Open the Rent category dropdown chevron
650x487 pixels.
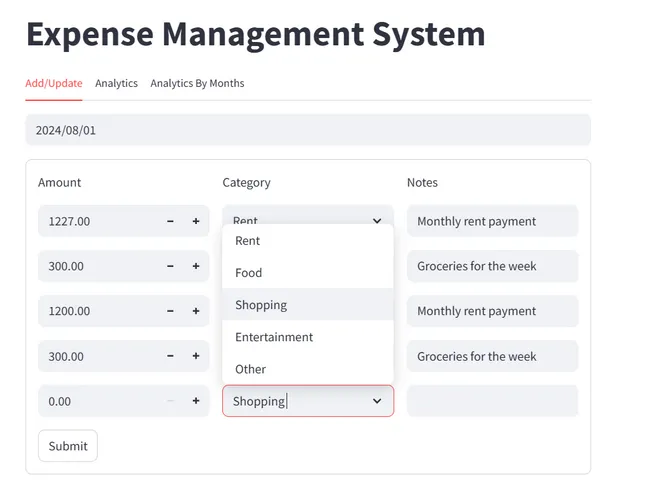click(377, 220)
